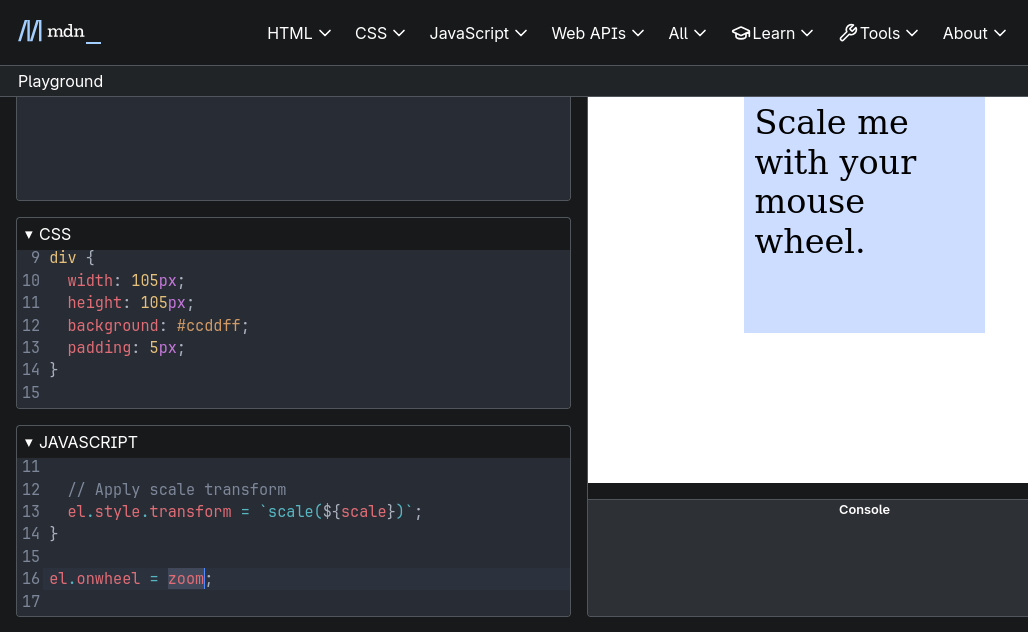Image resolution: width=1028 pixels, height=632 pixels.
Task: Click the el.onwheel = zoom code line
Action: (130, 578)
